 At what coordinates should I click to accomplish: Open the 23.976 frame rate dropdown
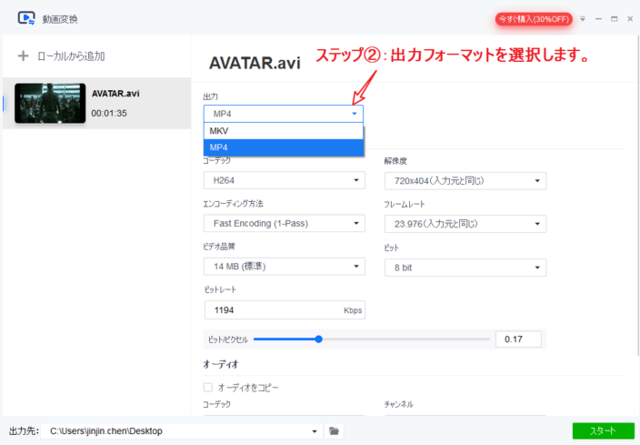464,223
